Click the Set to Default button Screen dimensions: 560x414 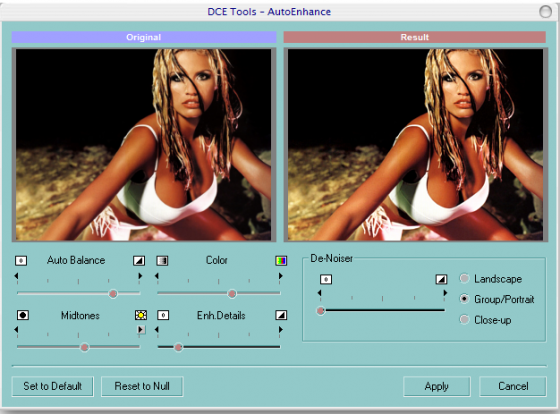pyautogui.click(x=52, y=386)
